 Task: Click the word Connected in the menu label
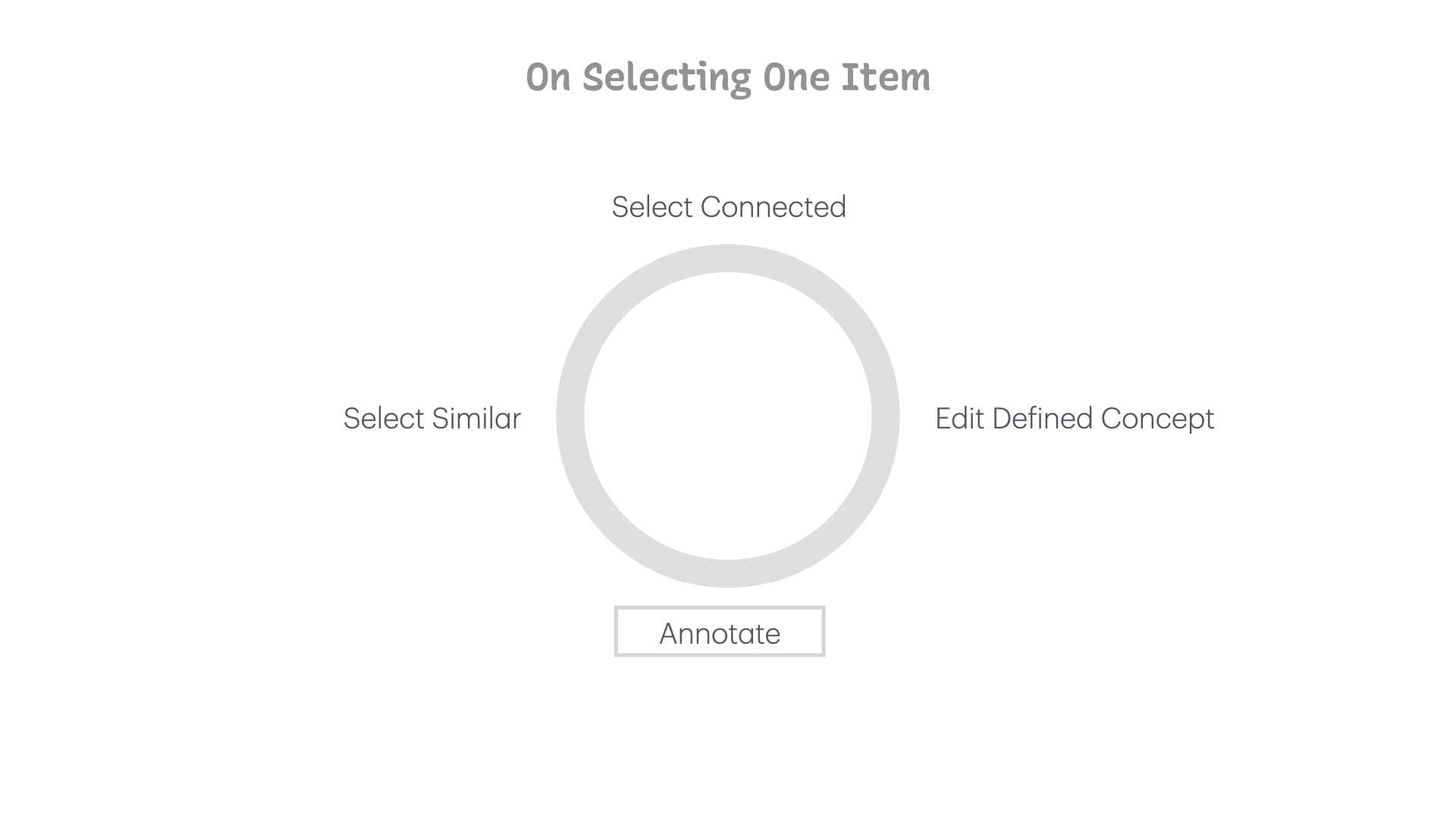[773, 207]
